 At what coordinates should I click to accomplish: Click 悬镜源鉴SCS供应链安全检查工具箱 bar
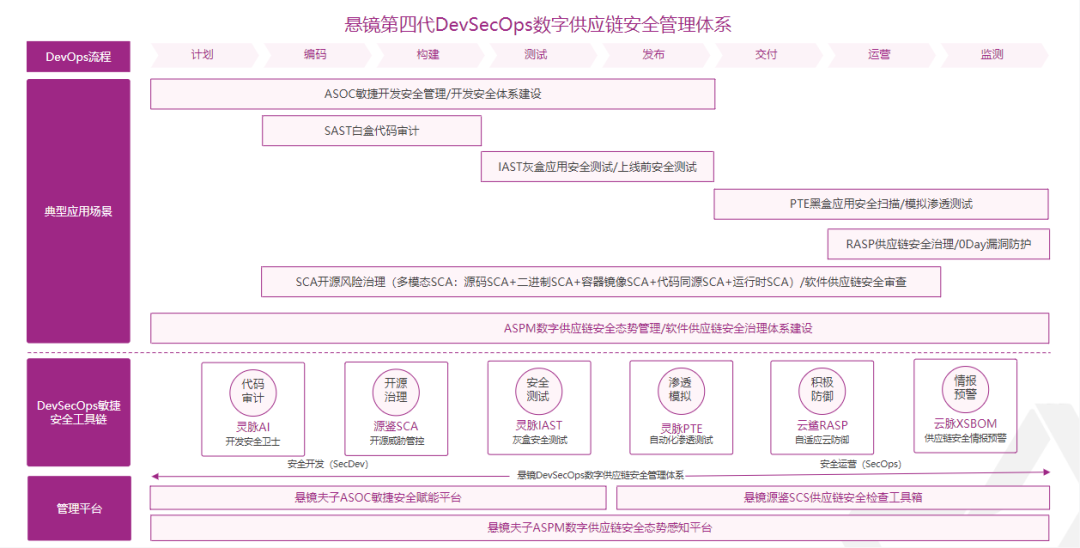[x=833, y=498]
